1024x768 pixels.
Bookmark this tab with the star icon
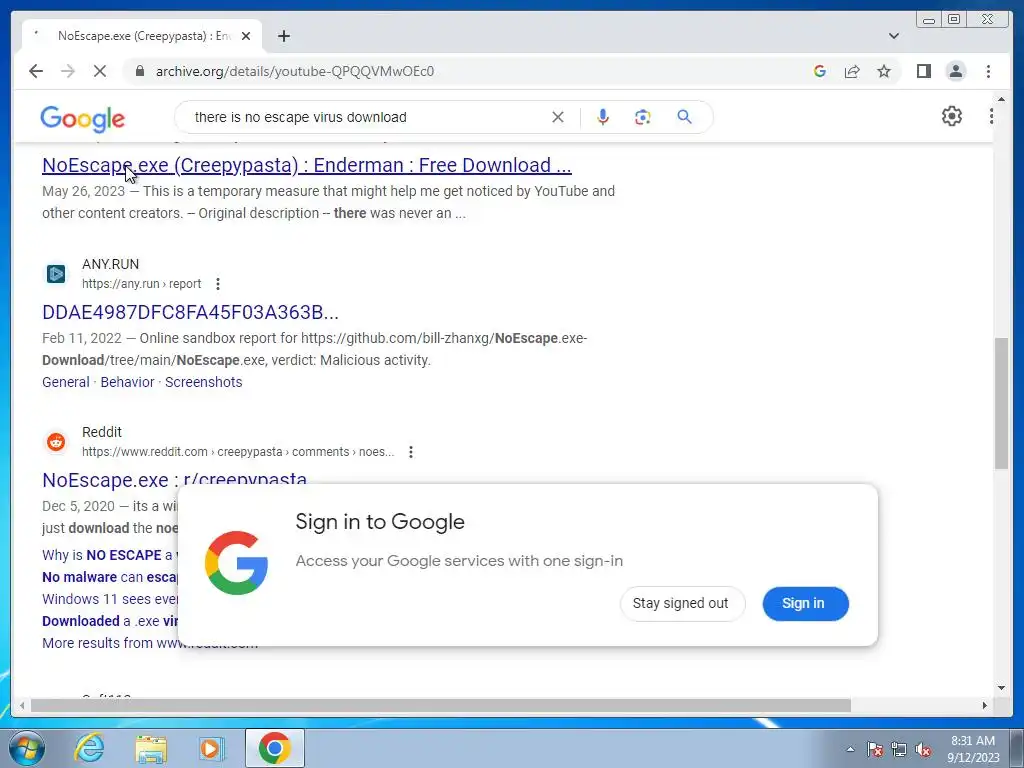pos(884,71)
